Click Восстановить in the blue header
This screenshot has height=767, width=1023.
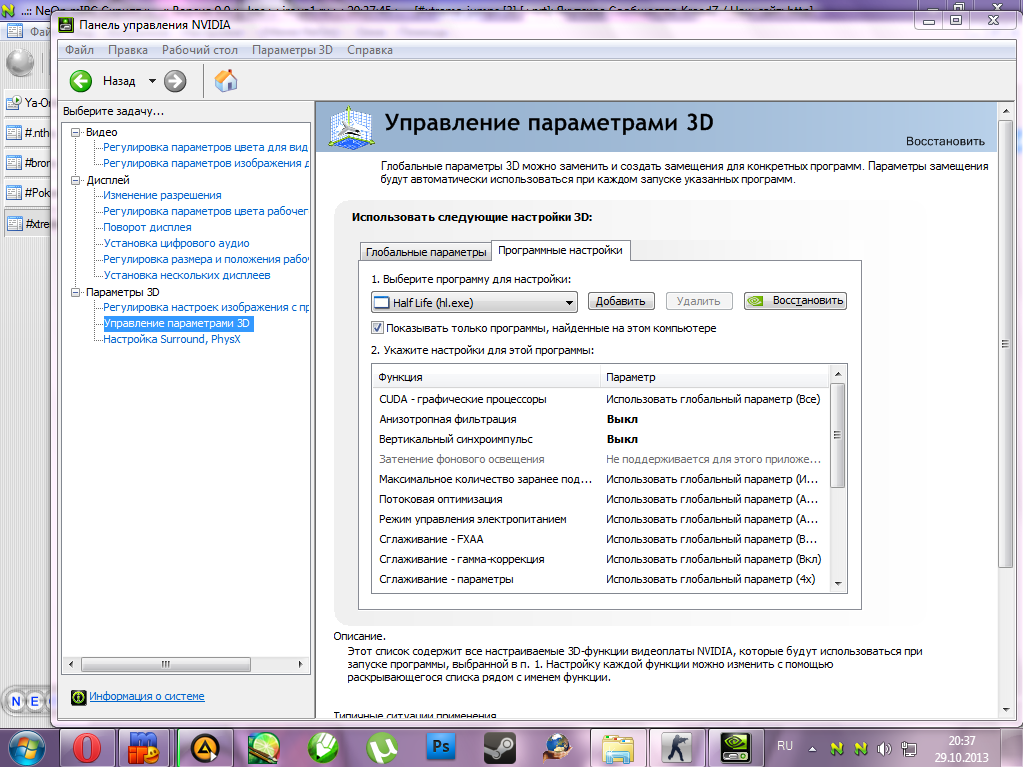pos(945,142)
